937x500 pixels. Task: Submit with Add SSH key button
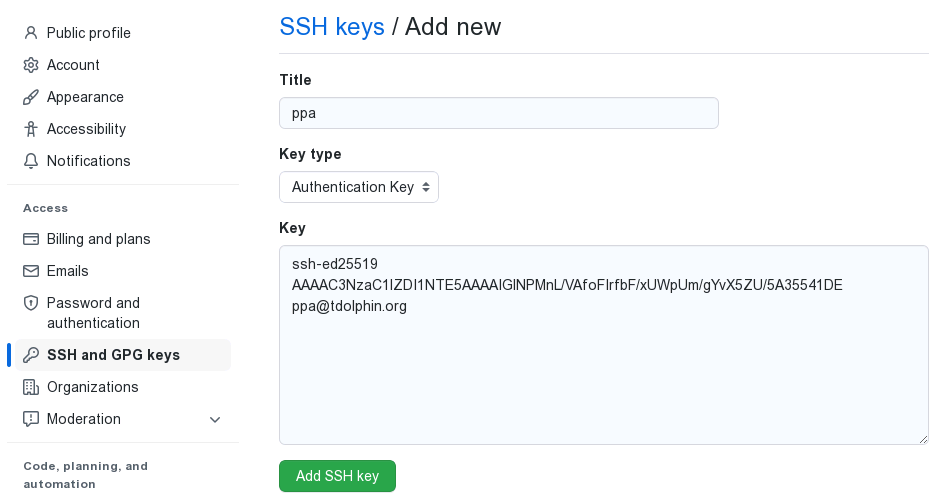[337, 476]
